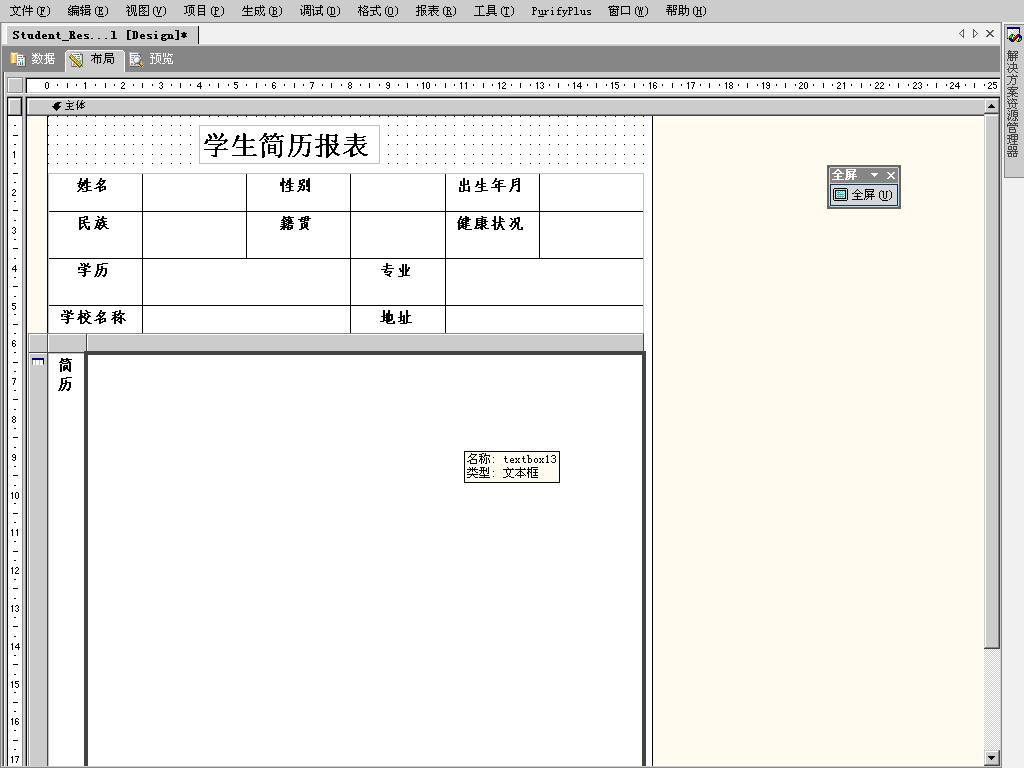Click the 布局 tab ruler icon
Screen dimensions: 1024x768
(76, 59)
